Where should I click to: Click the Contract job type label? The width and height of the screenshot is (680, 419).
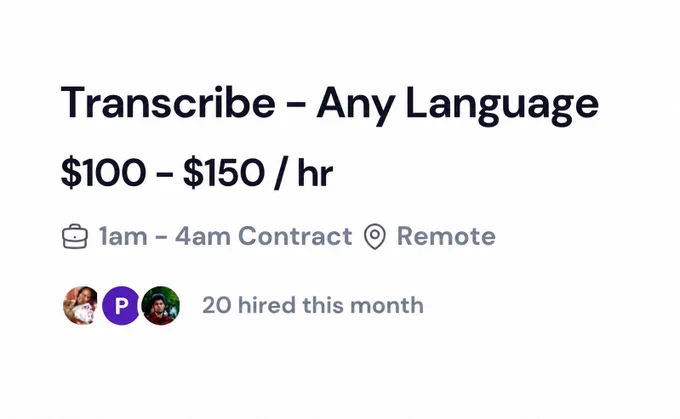coord(295,236)
